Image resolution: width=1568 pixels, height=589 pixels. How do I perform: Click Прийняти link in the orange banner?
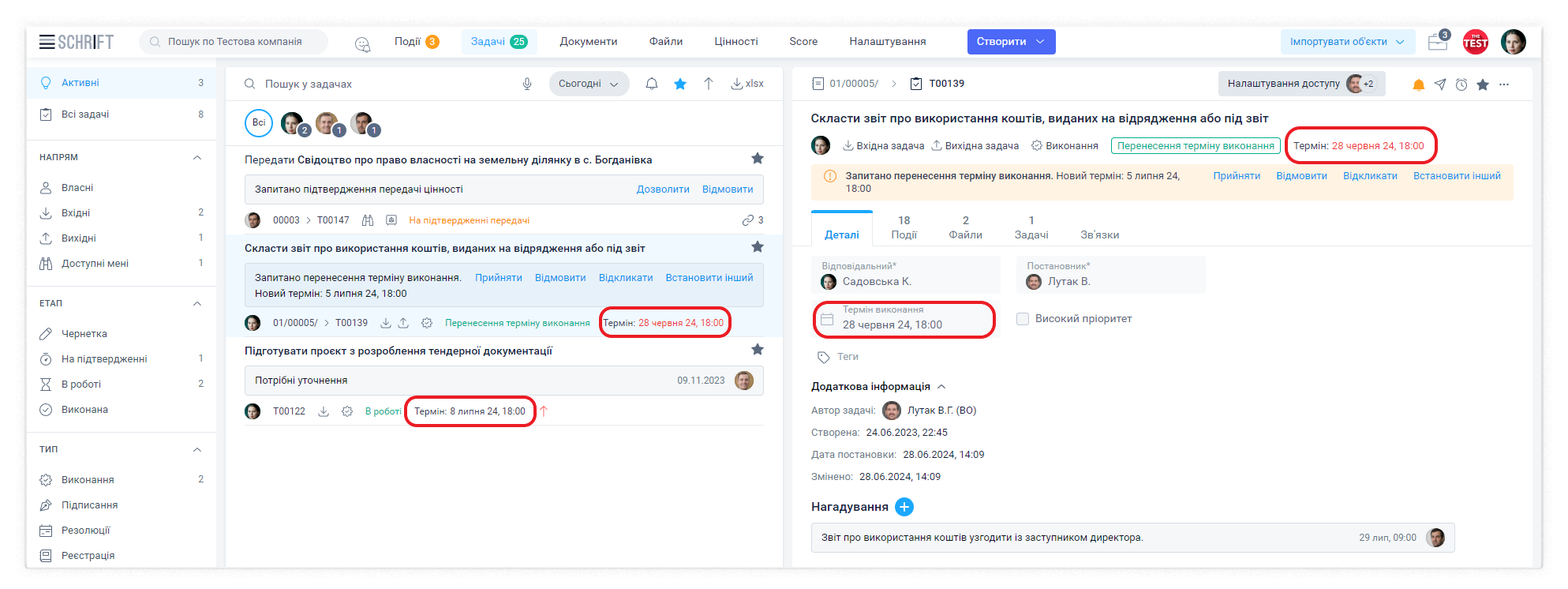coord(1237,176)
